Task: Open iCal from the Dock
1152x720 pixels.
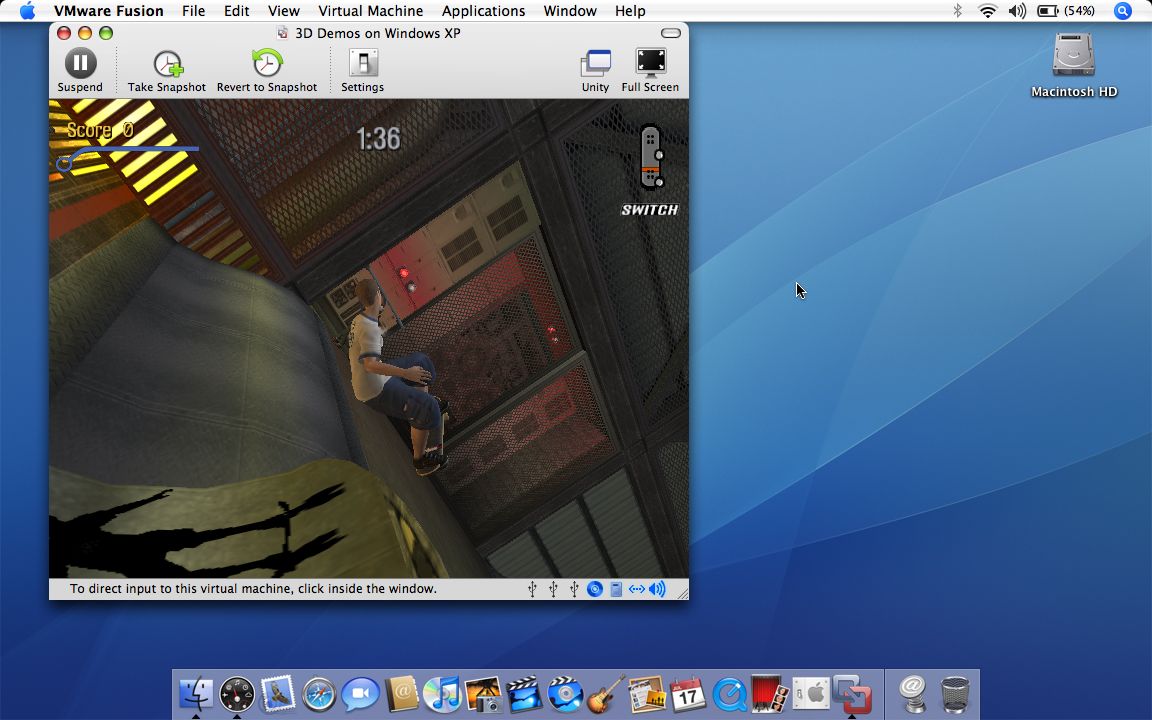Action: pyautogui.click(x=688, y=694)
